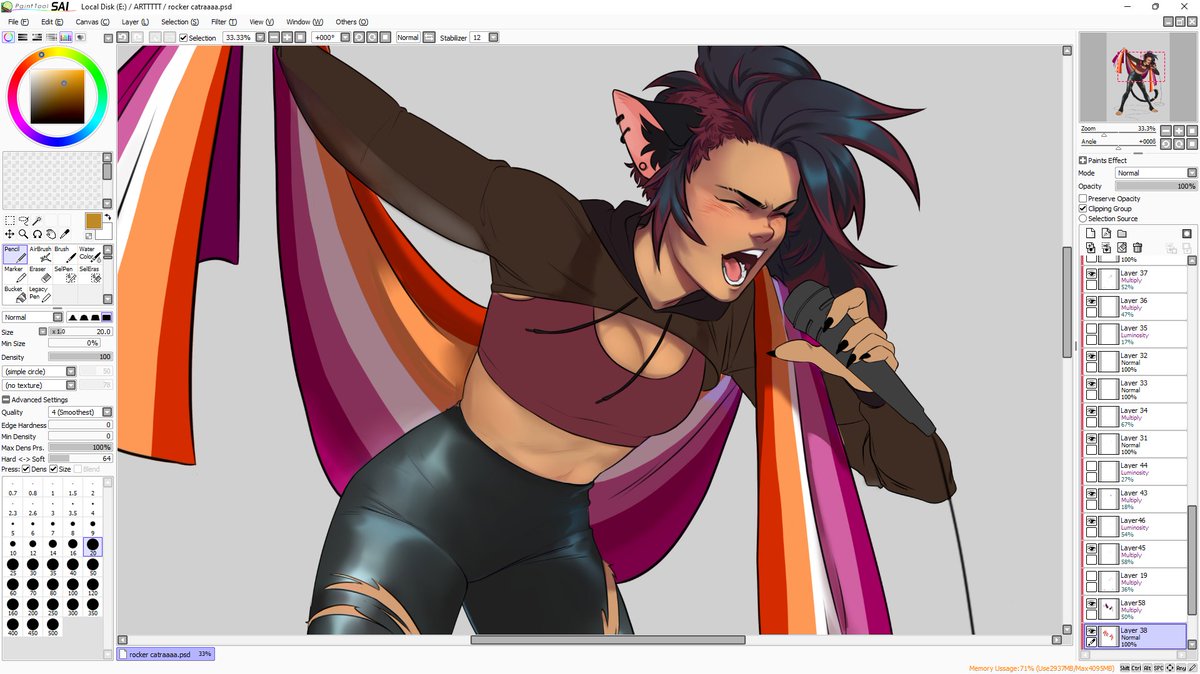Open the layer blending Mode dropdown
This screenshot has width=1200, height=674.
point(1191,173)
